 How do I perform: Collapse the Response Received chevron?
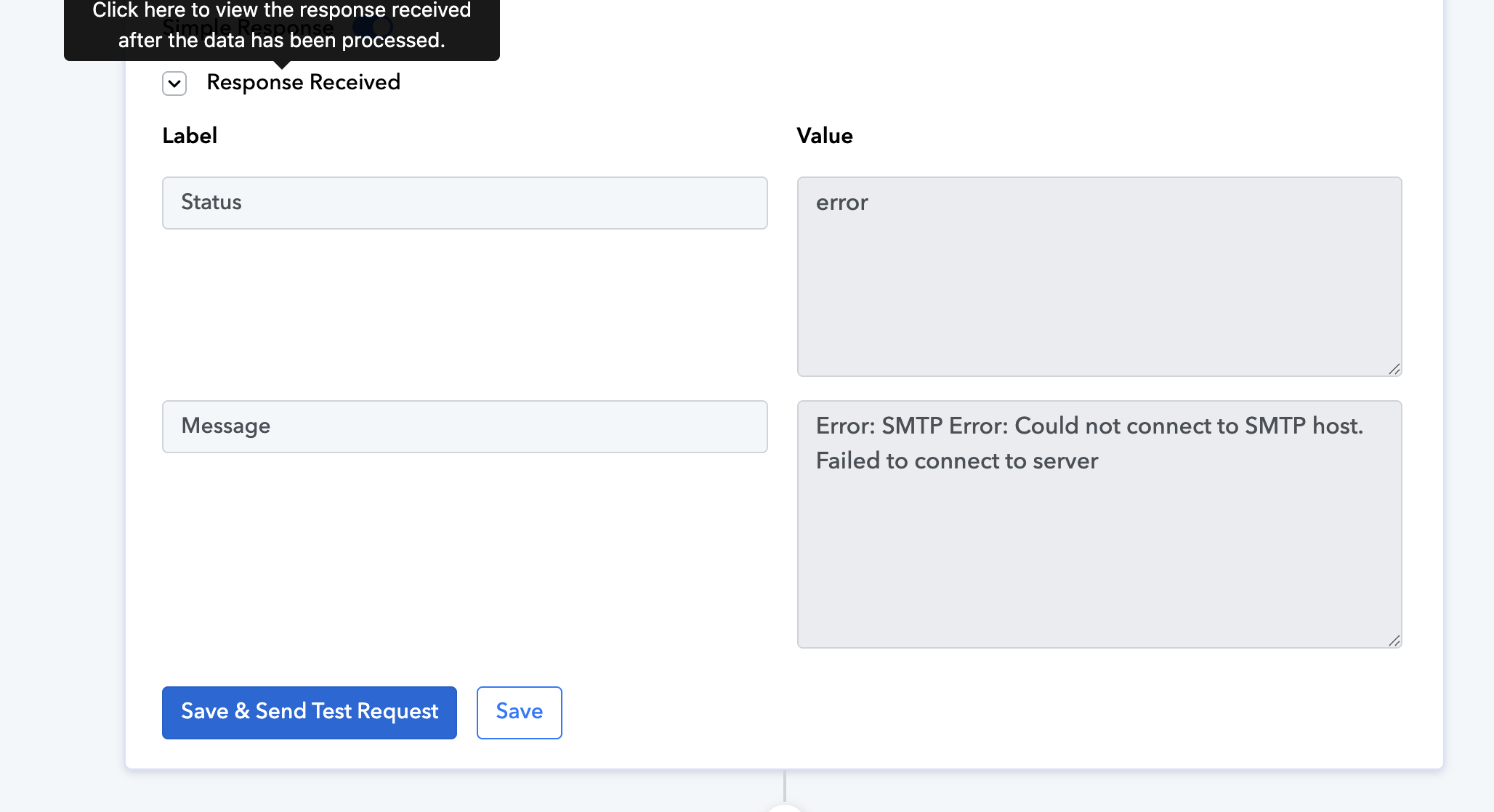pyautogui.click(x=174, y=84)
